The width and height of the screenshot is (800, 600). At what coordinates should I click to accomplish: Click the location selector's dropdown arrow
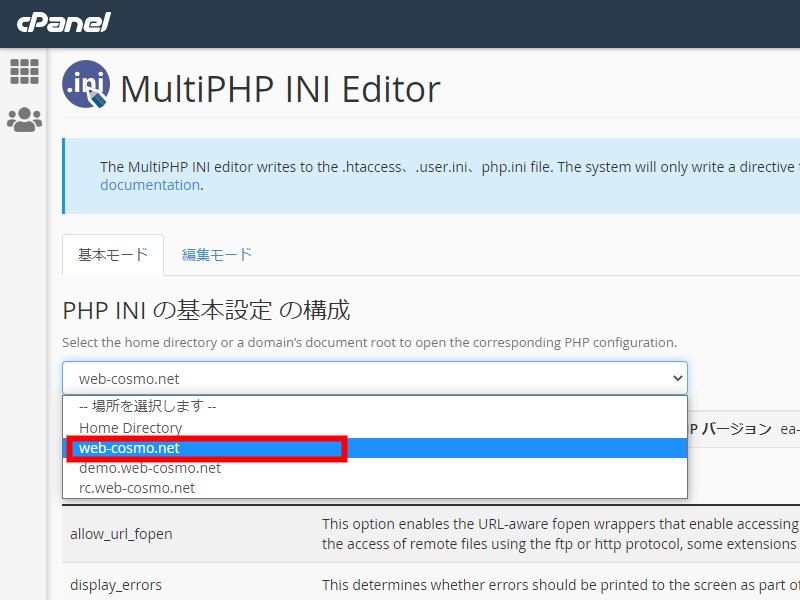pos(677,378)
